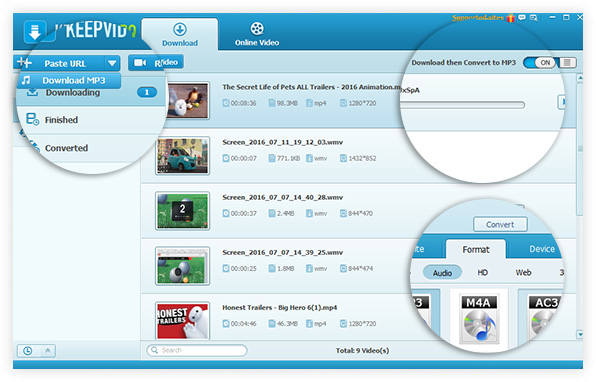This screenshot has height=382, width=596.
Task: Select 'Honest Trailers - Big Hero 6(1).mp4' name
Action: click(x=279, y=308)
